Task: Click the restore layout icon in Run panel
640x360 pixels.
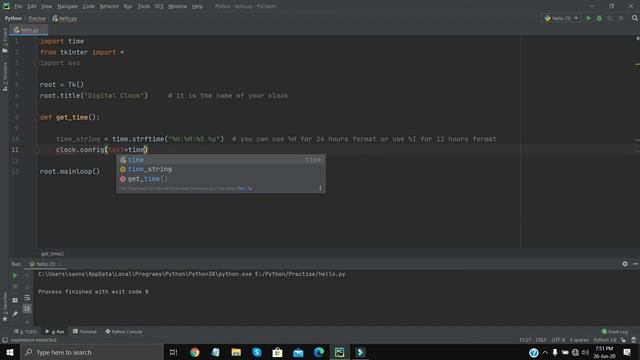Action: 15,300
